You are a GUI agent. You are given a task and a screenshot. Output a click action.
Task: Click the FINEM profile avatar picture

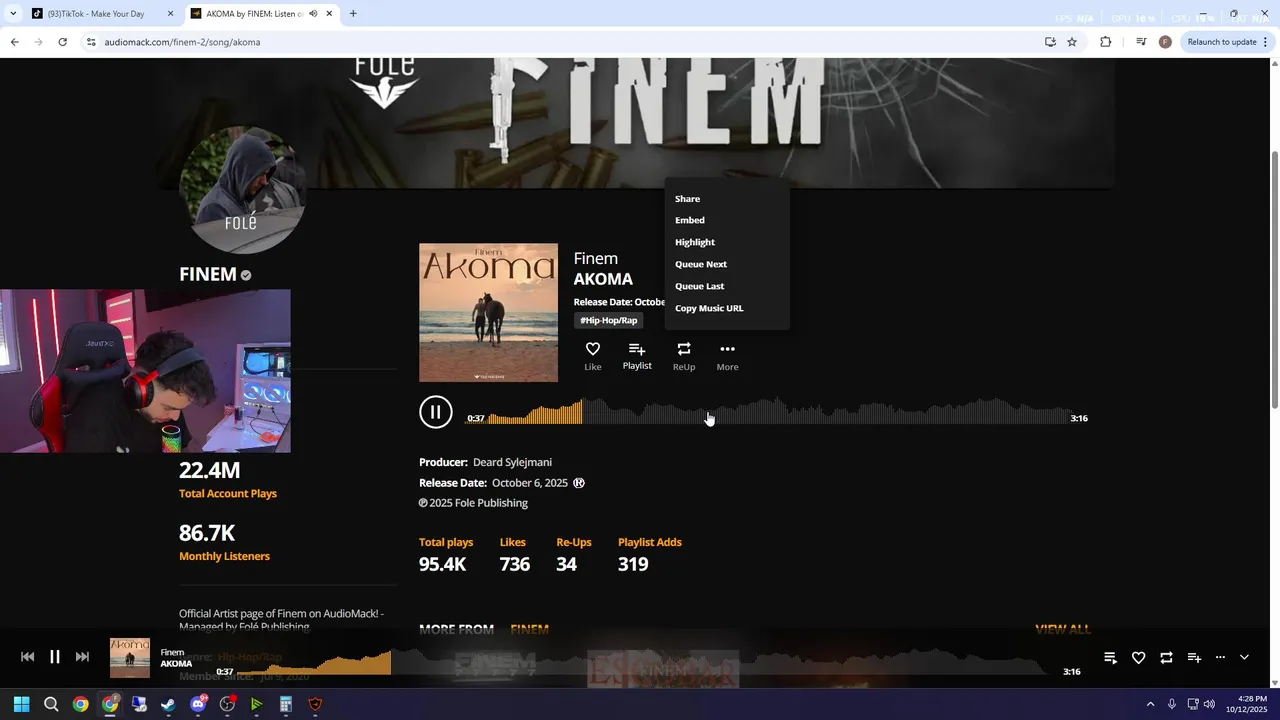click(x=242, y=190)
